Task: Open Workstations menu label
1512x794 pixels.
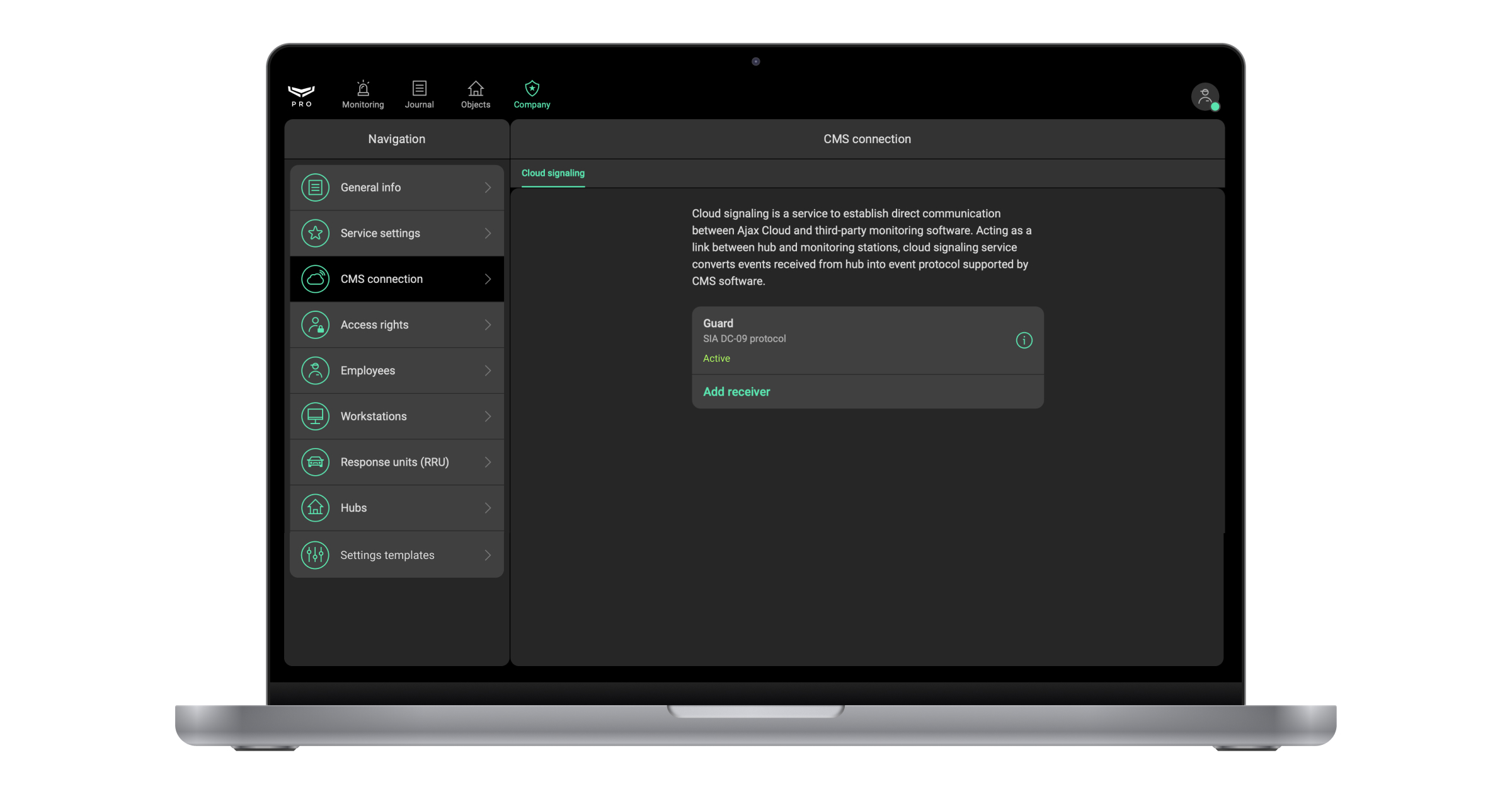Action: coord(374,417)
